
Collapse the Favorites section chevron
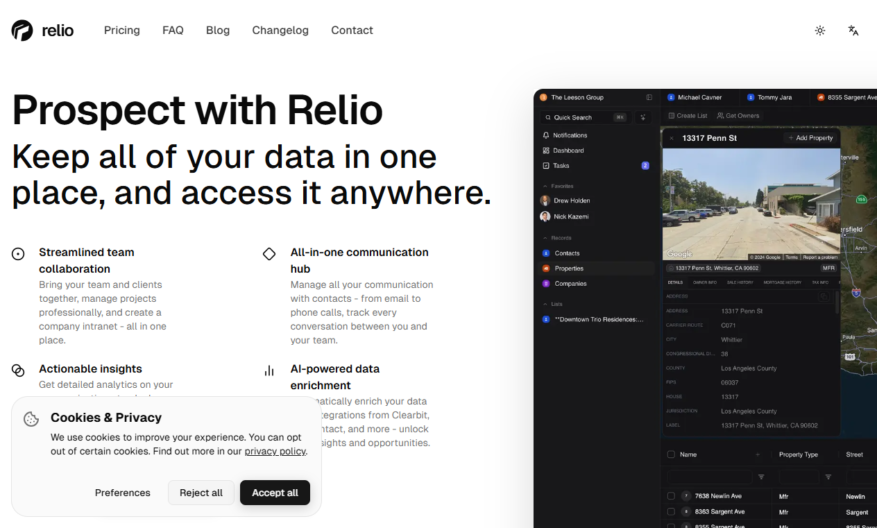(x=545, y=186)
